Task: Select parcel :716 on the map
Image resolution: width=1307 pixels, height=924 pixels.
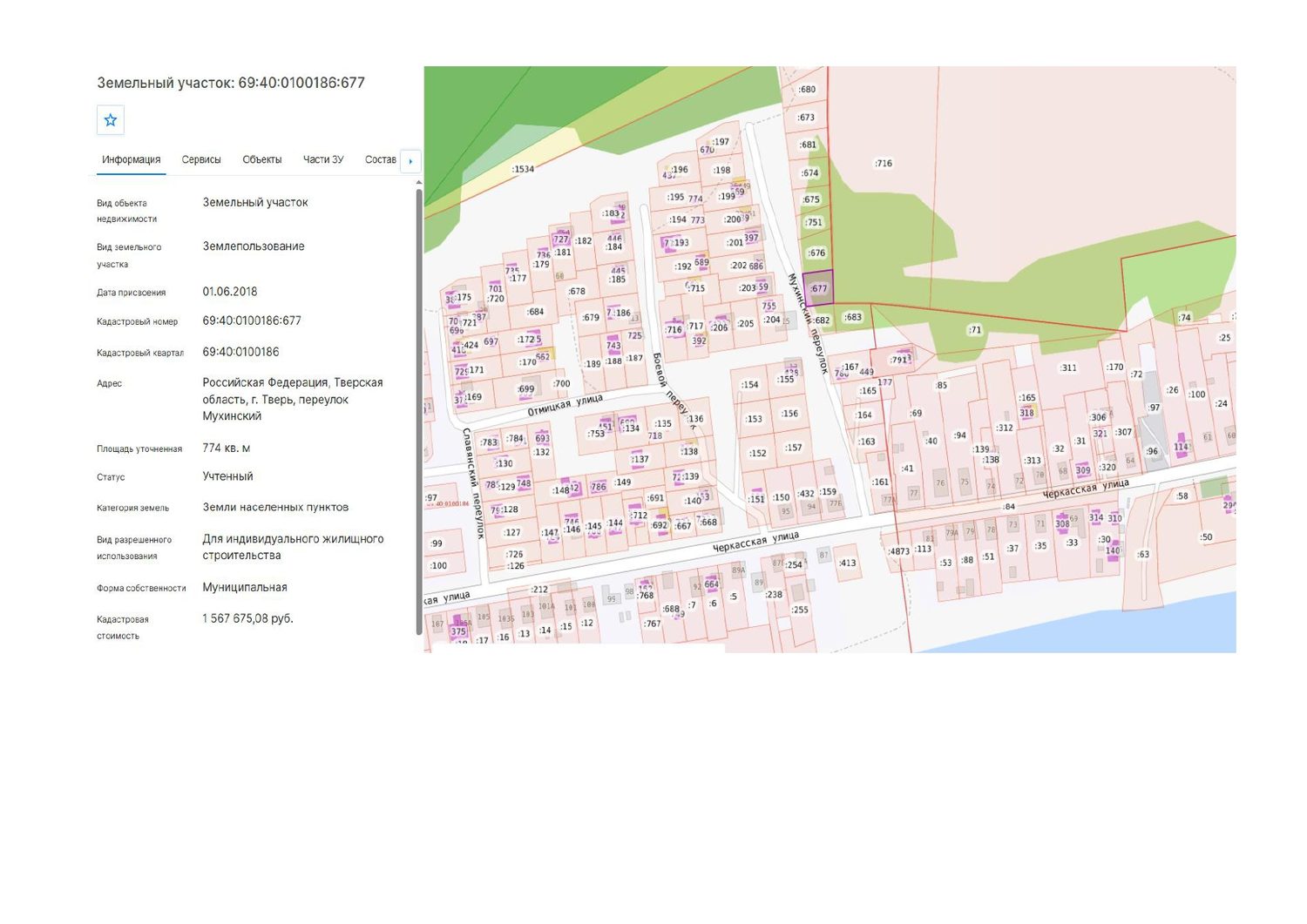Action: [884, 163]
